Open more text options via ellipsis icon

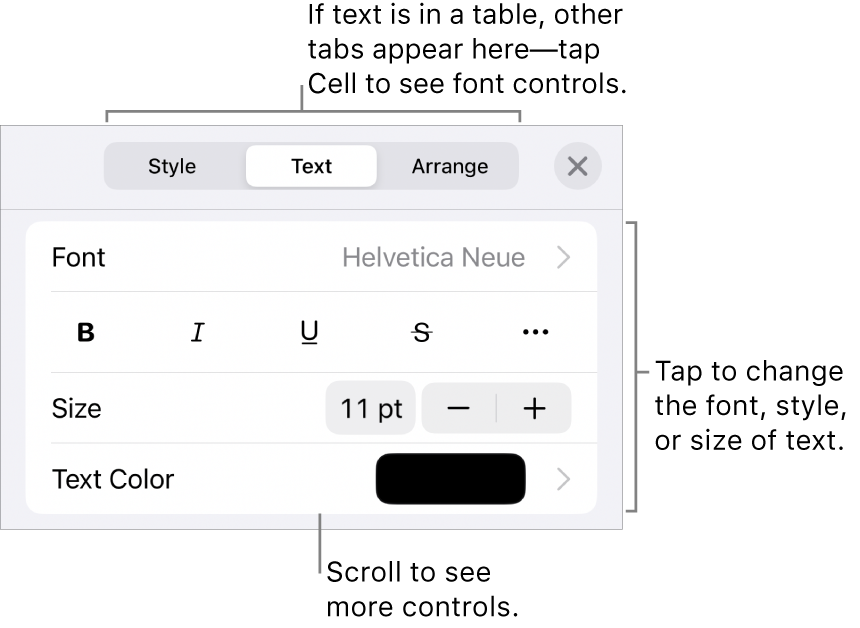[x=535, y=333]
